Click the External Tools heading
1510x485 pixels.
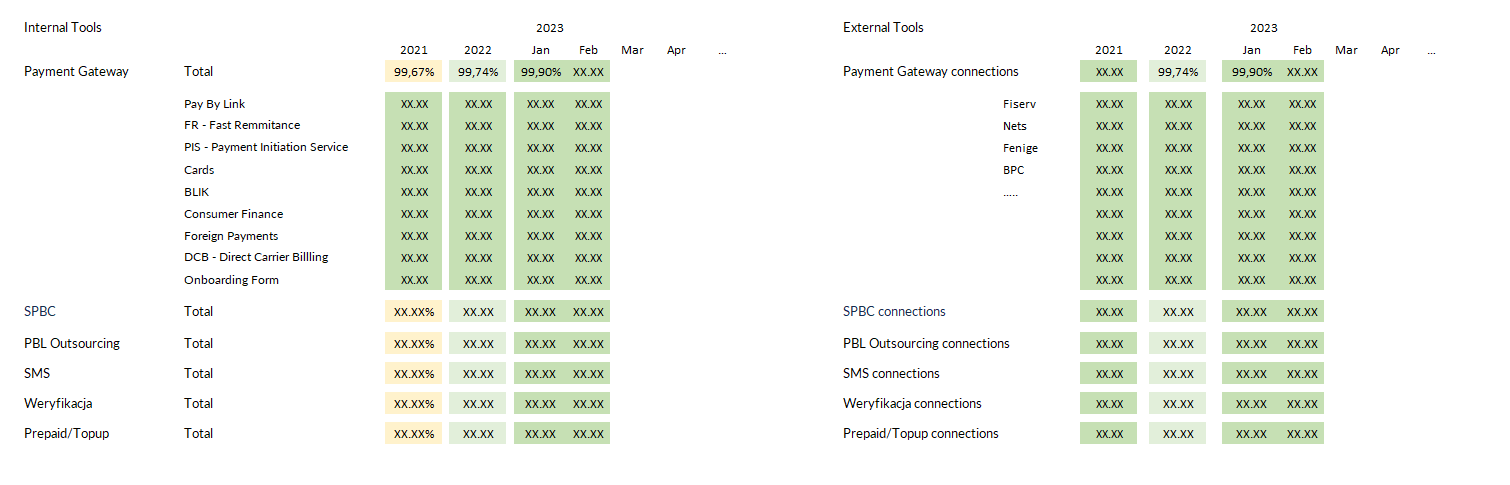883,28
